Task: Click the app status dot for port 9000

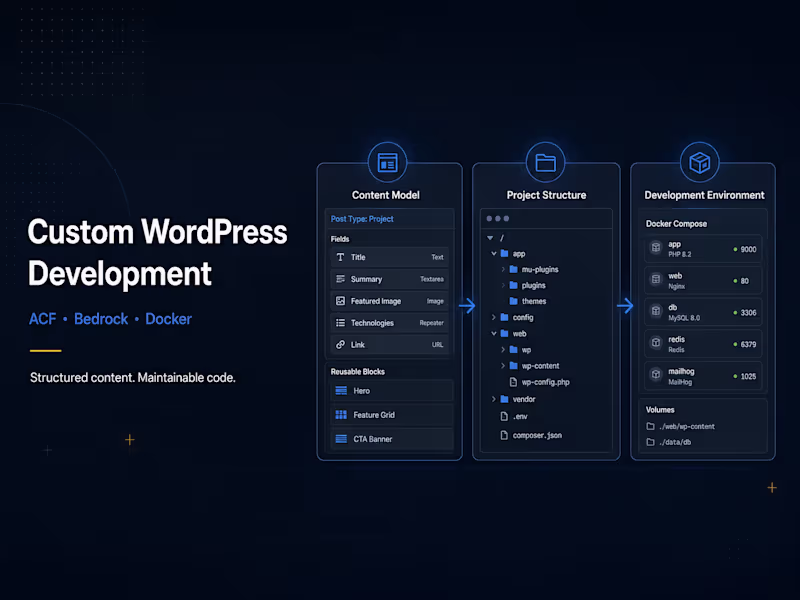Action: (x=735, y=249)
